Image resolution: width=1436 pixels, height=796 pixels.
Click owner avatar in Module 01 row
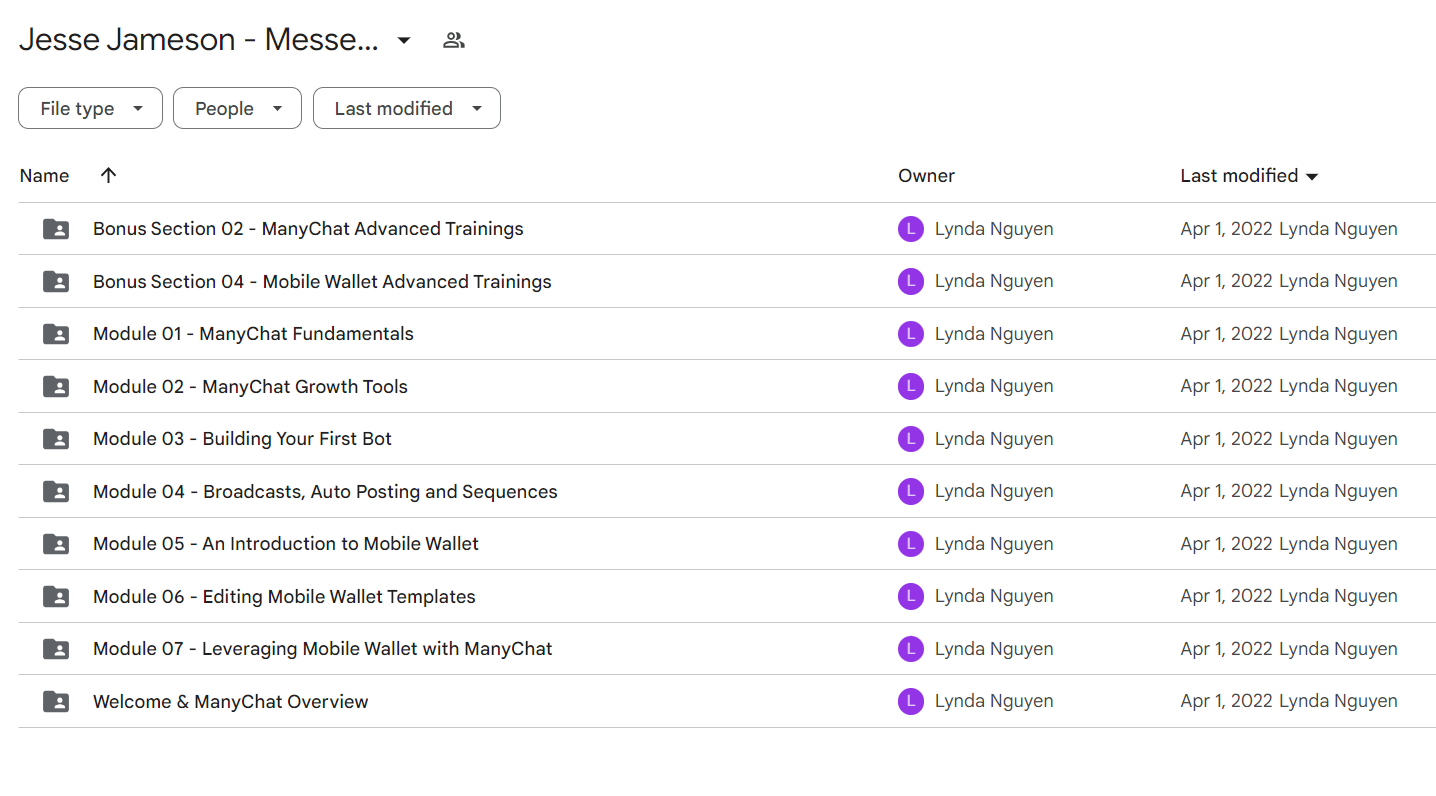pyautogui.click(x=911, y=334)
